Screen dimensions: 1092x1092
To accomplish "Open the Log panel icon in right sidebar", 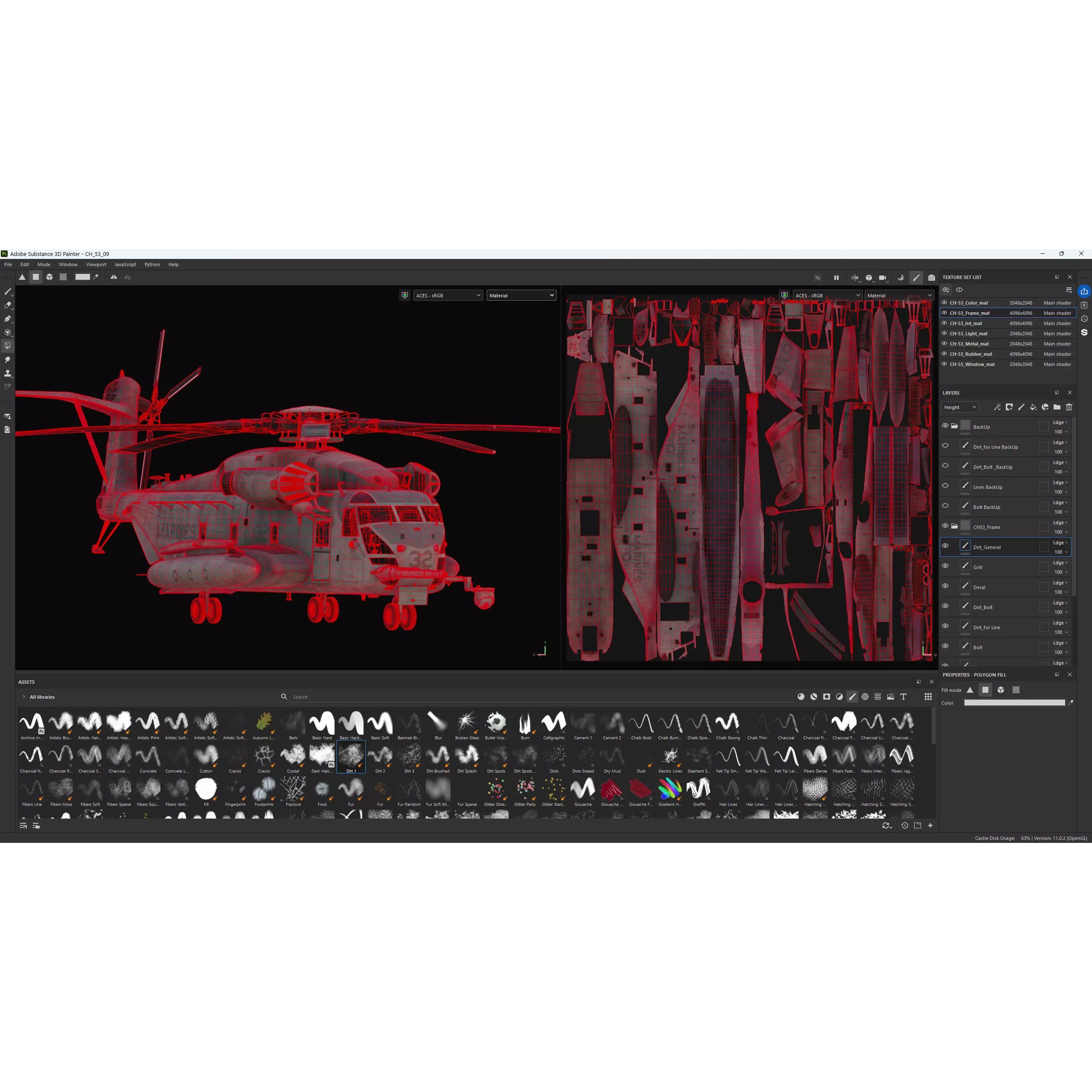I will (1084, 305).
